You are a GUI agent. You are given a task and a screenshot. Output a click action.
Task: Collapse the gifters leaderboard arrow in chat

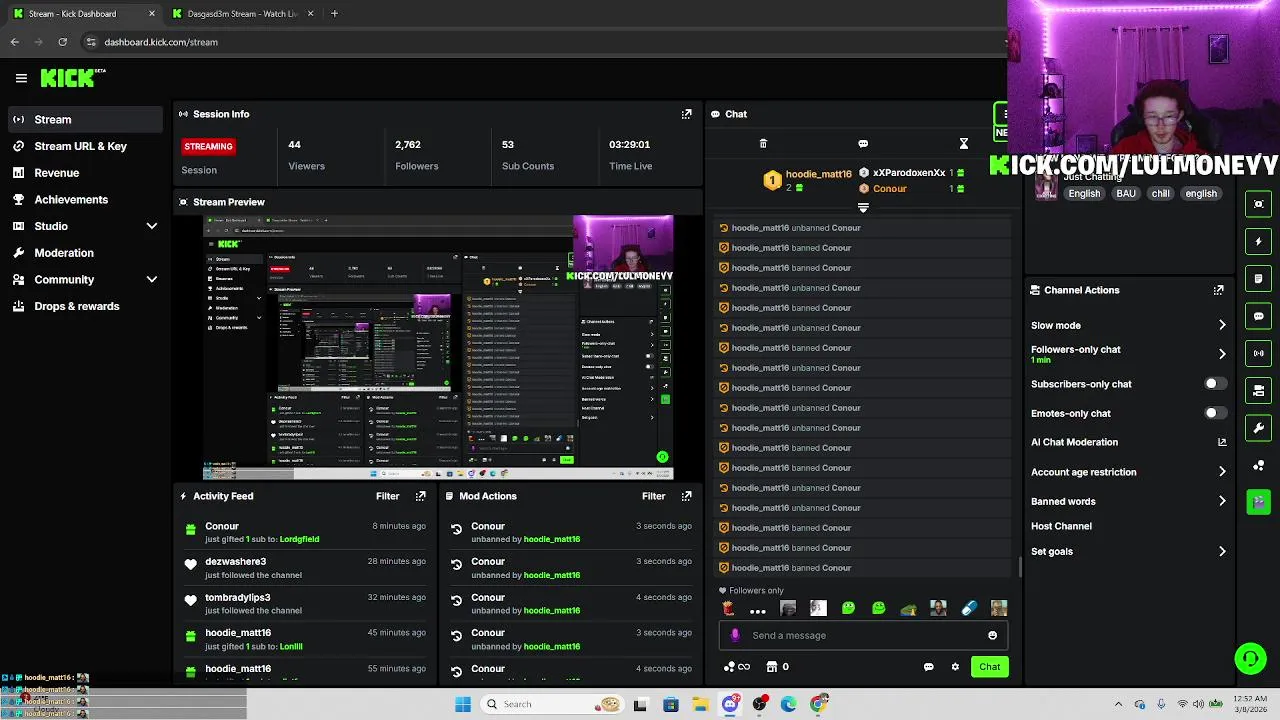point(863,208)
